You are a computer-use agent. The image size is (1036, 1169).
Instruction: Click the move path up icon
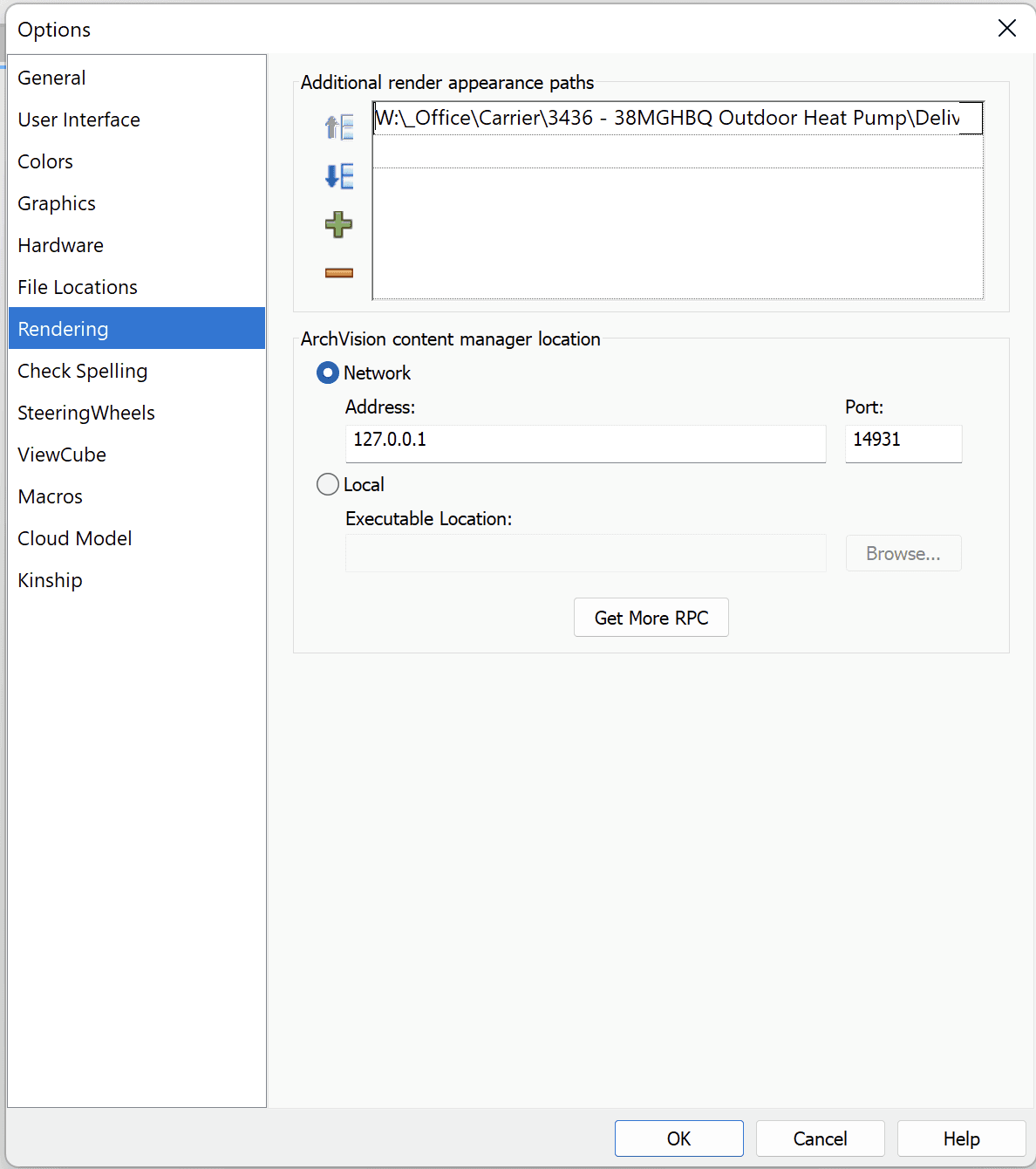tap(338, 126)
